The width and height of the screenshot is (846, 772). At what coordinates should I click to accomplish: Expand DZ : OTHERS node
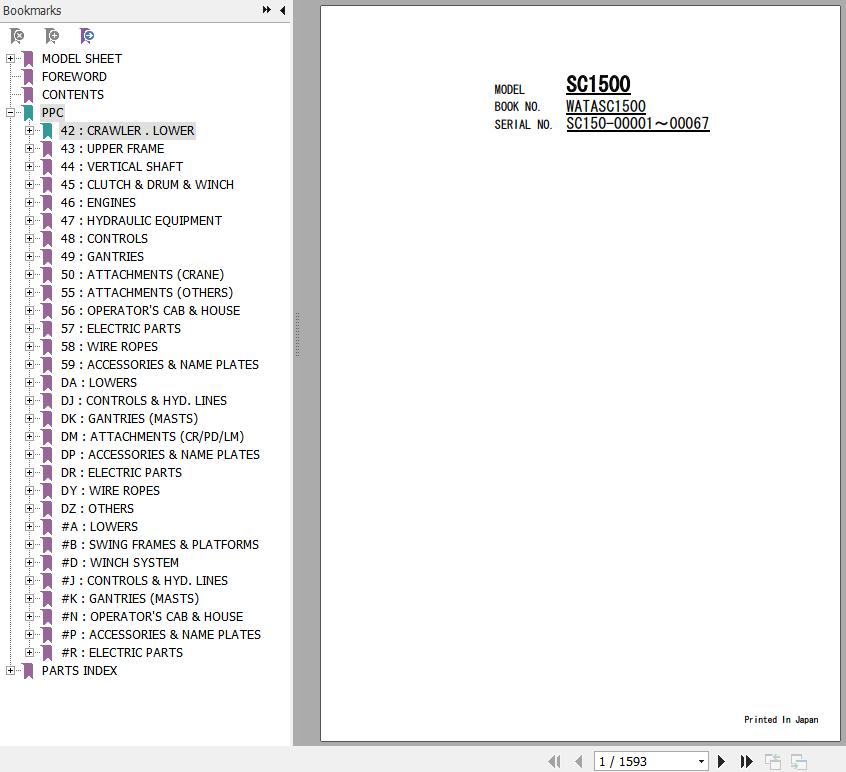click(x=29, y=508)
